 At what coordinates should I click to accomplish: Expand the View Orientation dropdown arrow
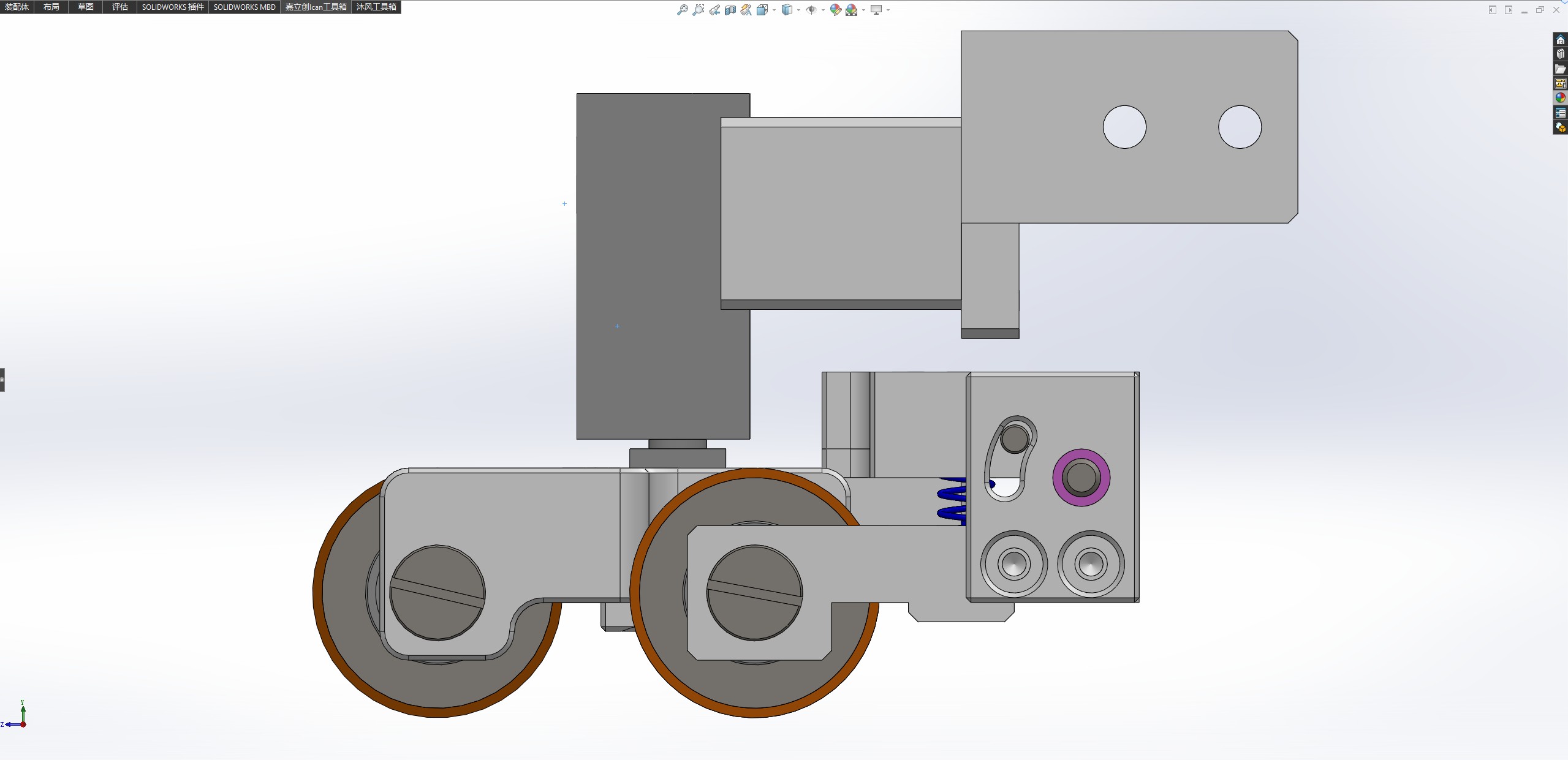(x=774, y=10)
